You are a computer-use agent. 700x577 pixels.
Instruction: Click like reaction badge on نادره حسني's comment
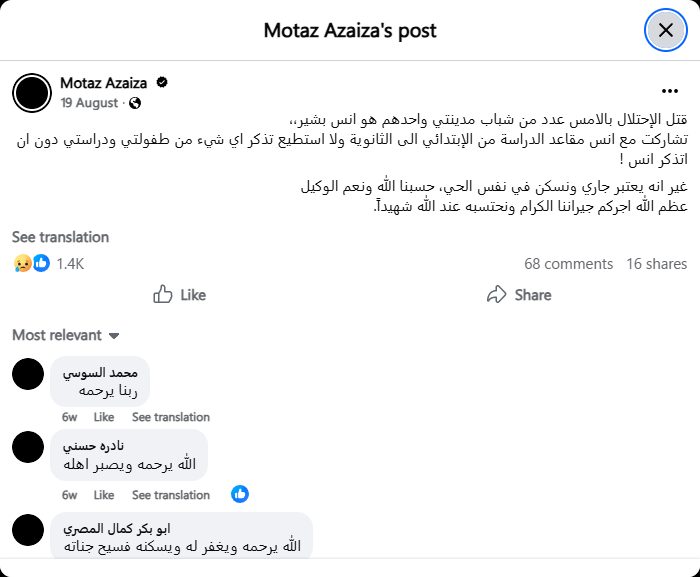[x=240, y=494]
